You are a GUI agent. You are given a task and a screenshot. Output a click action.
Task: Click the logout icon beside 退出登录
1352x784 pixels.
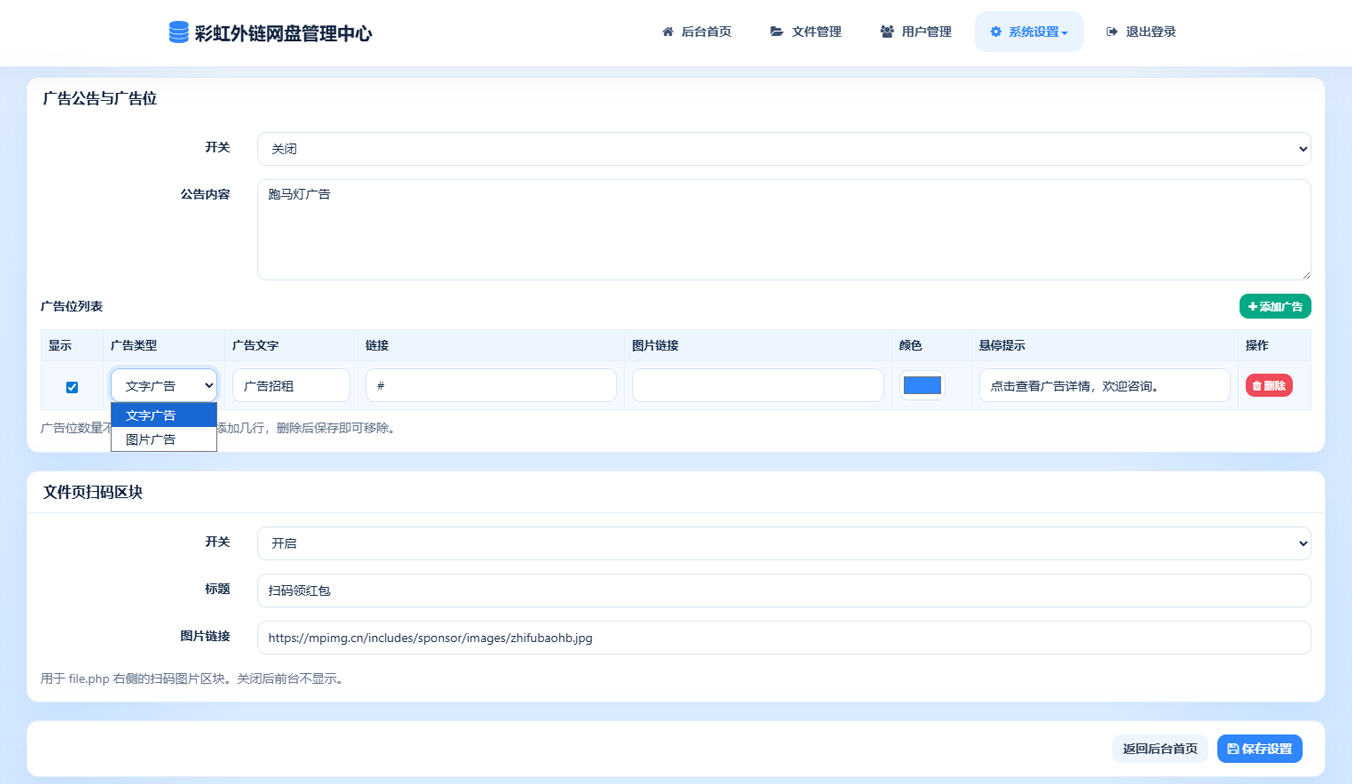[1112, 32]
